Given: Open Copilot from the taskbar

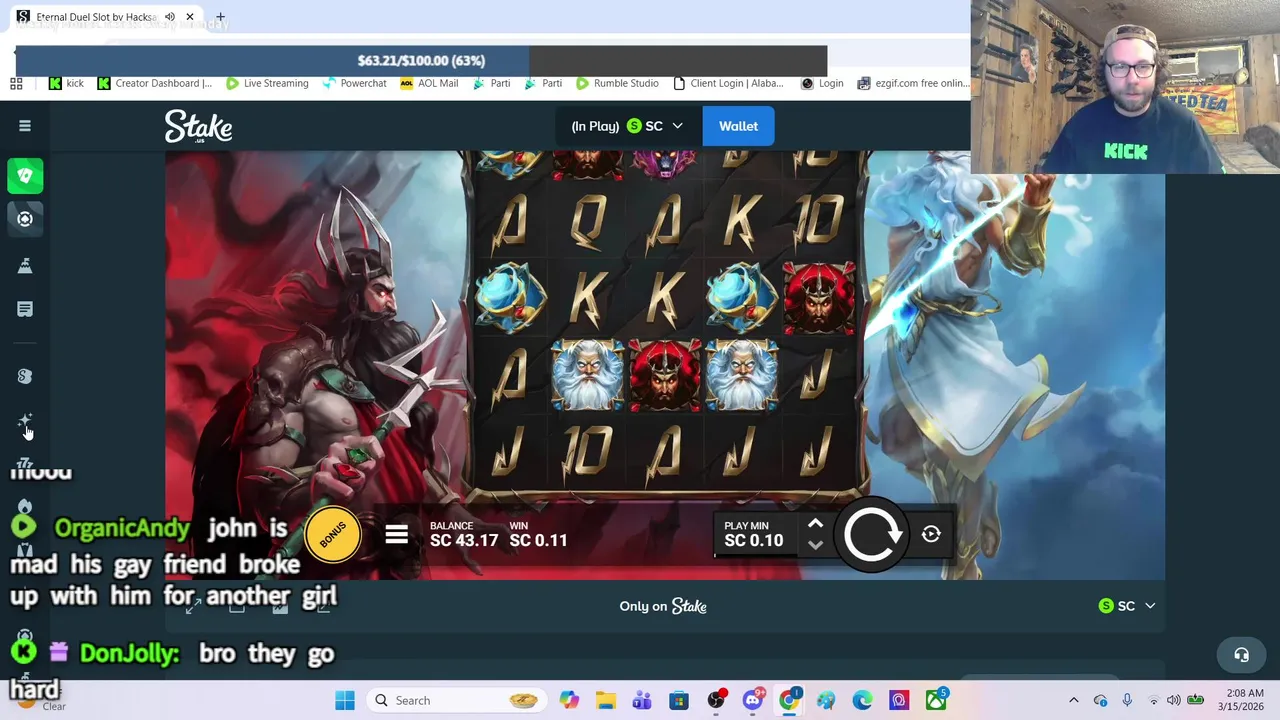Looking at the screenshot, I should click(x=569, y=700).
